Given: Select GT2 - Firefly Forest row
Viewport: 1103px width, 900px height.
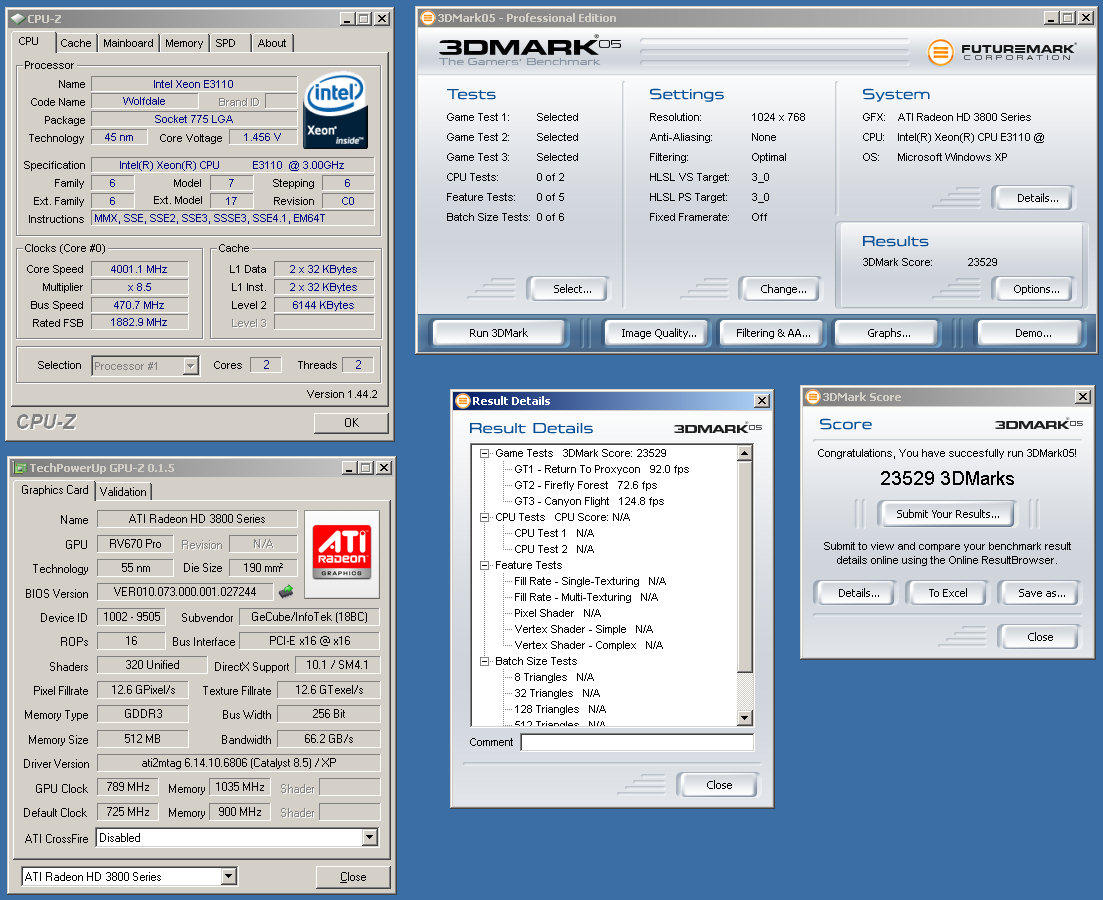Looking at the screenshot, I should click(x=585, y=486).
